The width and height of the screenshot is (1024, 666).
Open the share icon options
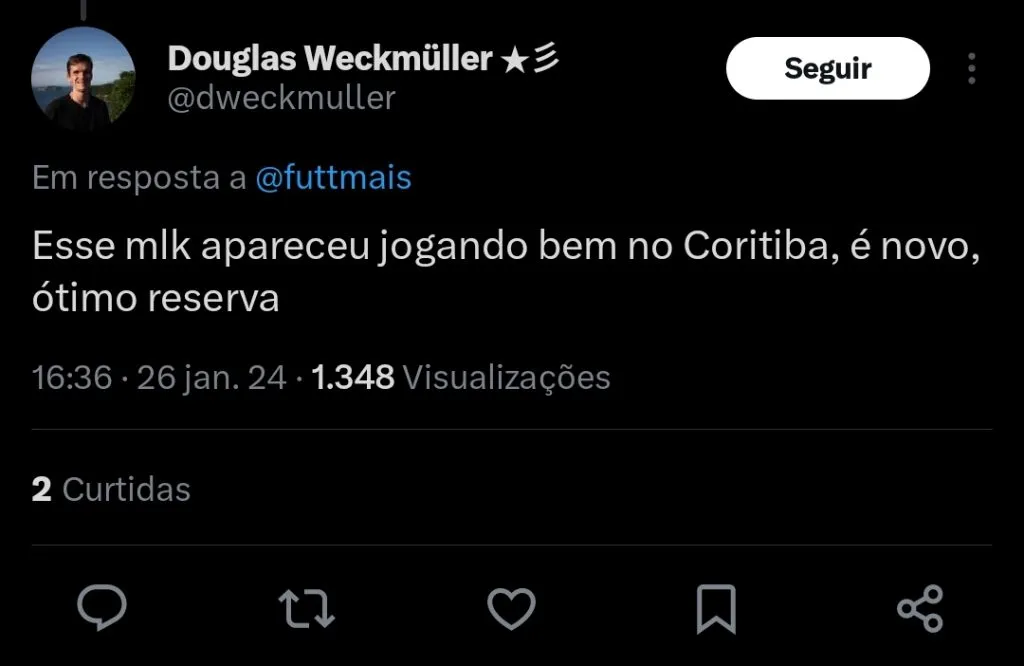[x=919, y=608]
